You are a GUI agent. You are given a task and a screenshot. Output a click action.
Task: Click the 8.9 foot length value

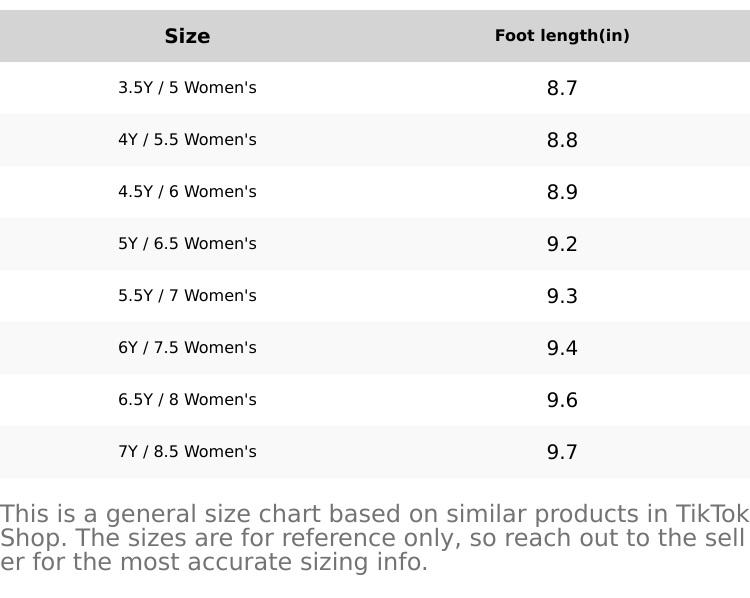pyautogui.click(x=562, y=192)
